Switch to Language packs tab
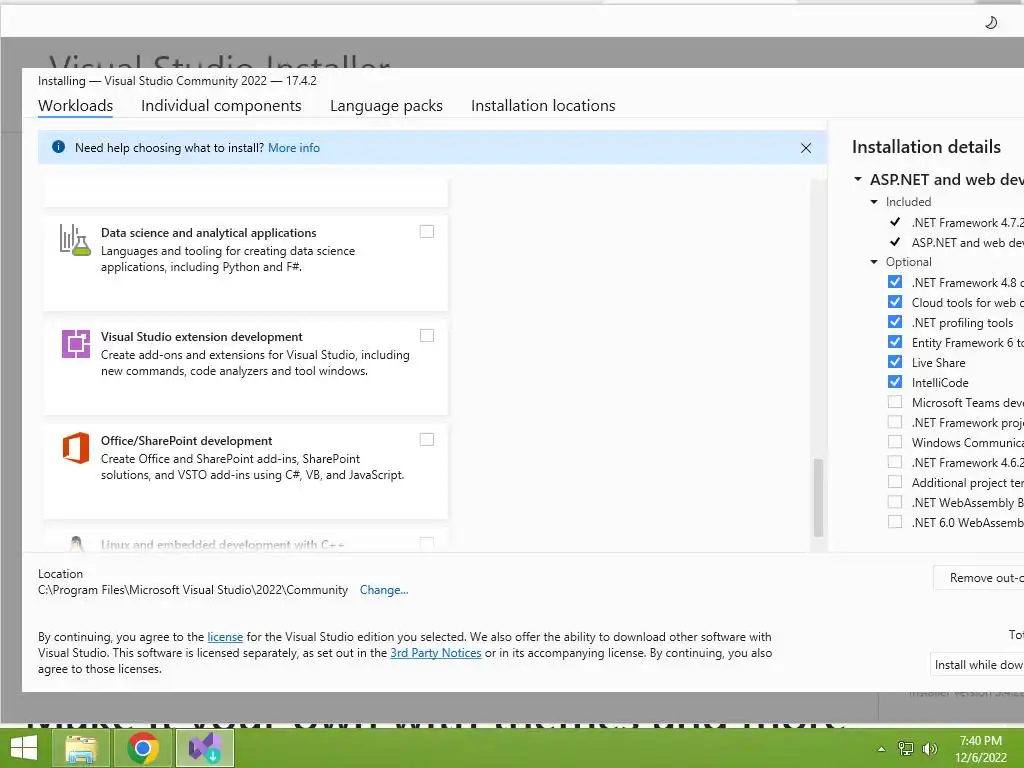This screenshot has height=768, width=1024. click(386, 105)
